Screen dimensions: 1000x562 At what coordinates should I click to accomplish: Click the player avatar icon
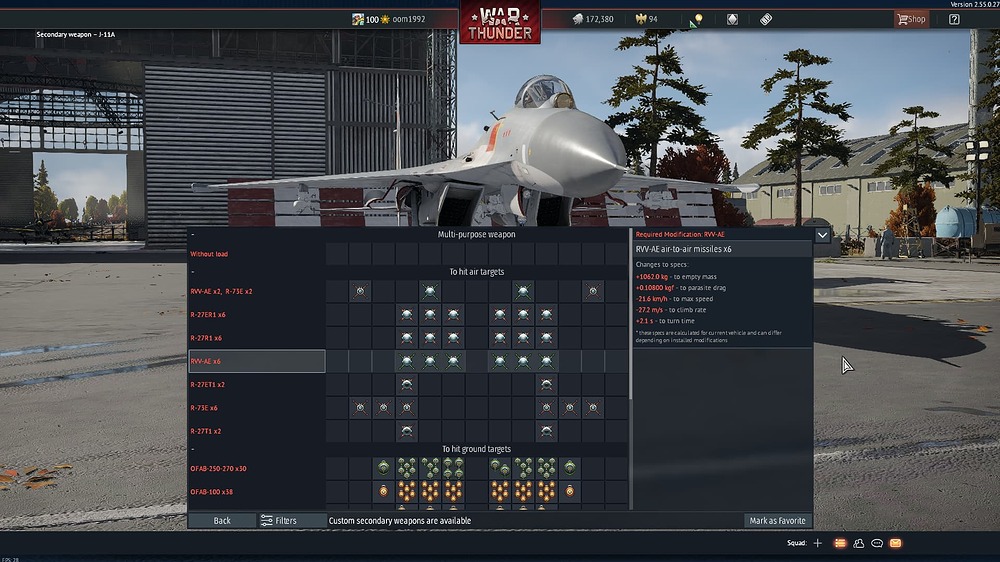click(x=358, y=19)
